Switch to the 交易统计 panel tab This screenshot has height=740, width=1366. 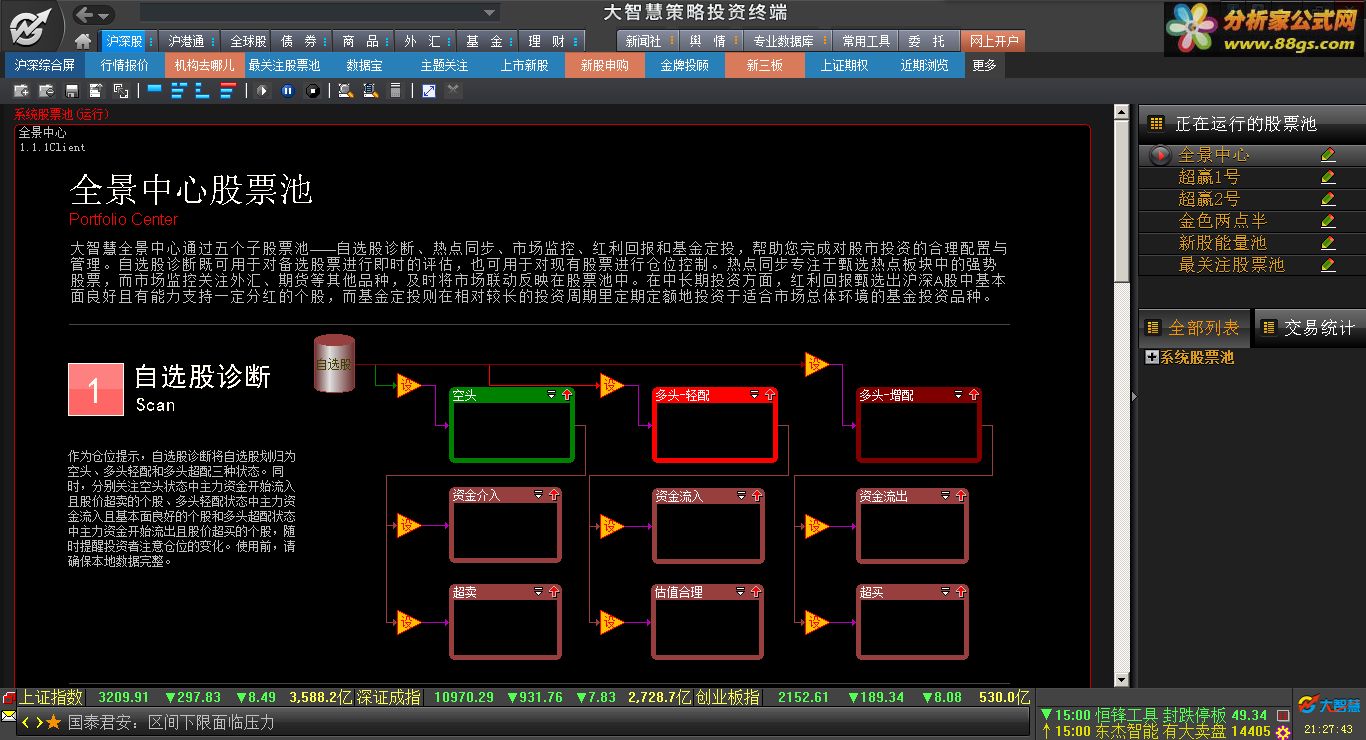1311,328
